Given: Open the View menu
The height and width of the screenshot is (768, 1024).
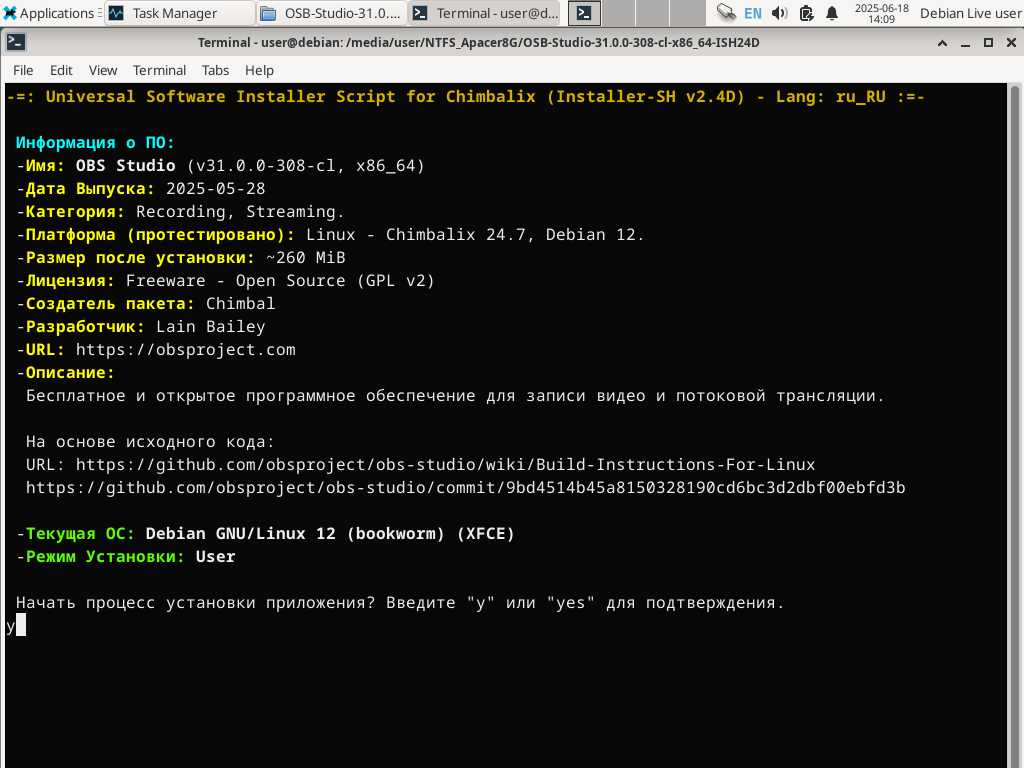Looking at the screenshot, I should tap(103, 70).
